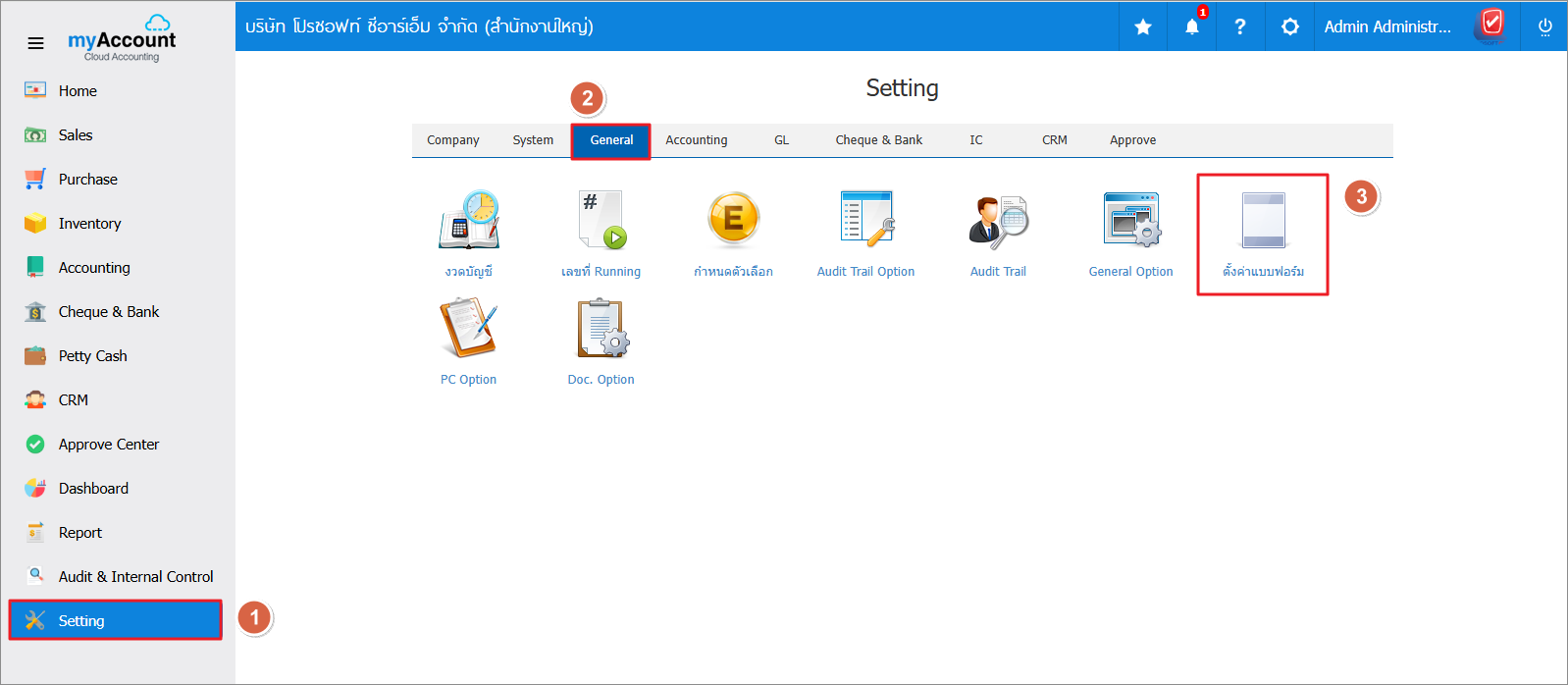This screenshot has width=1568, height=685.
Task: Open the Audit Trail magnifier icon
Action: point(998,220)
